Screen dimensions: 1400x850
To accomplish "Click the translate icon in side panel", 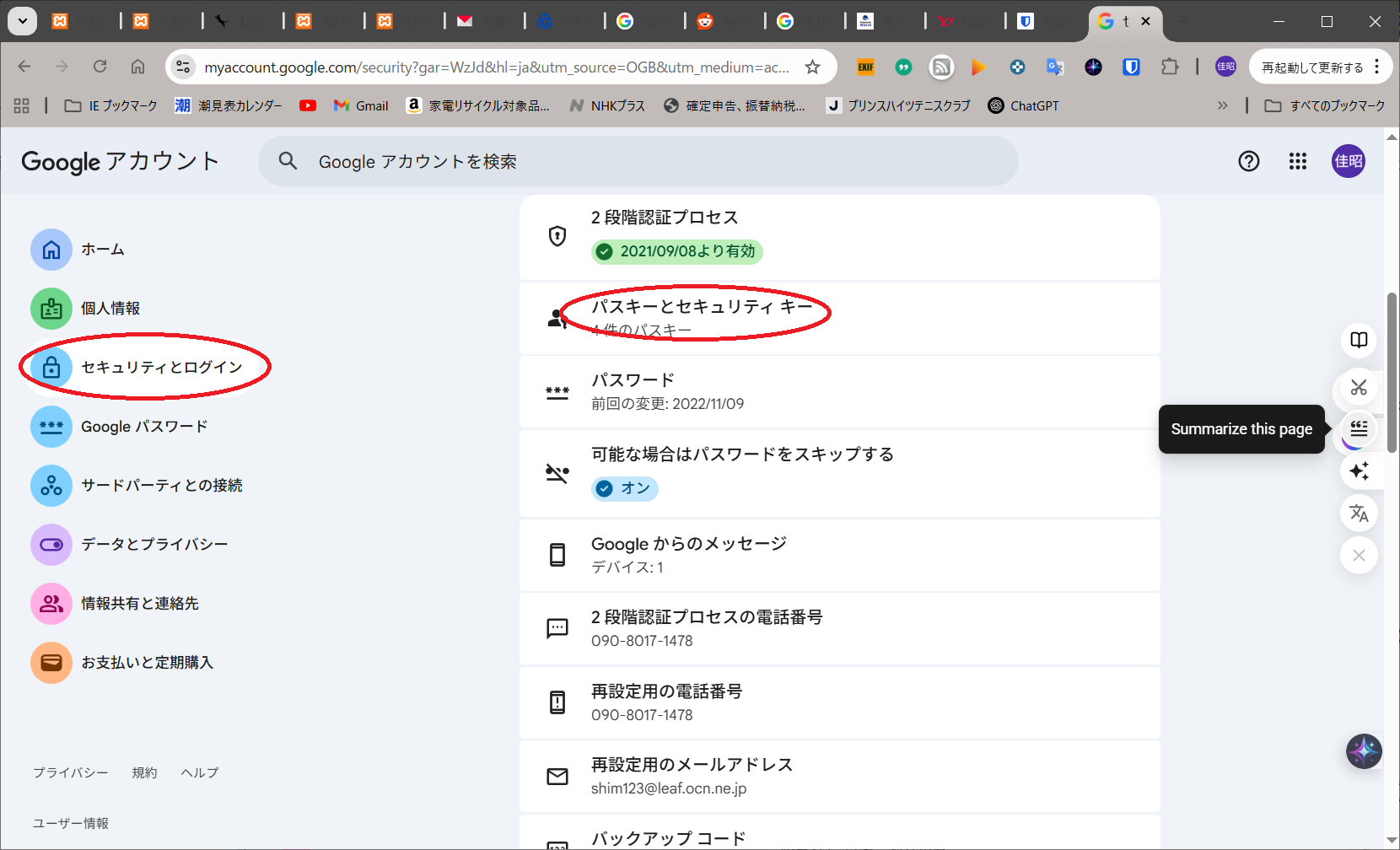I will 1359,513.
